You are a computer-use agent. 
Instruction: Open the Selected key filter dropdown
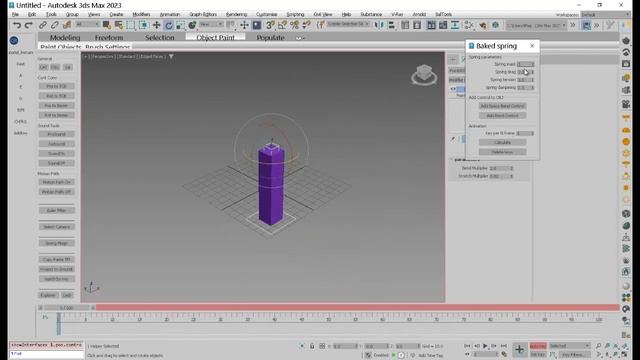pos(569,346)
